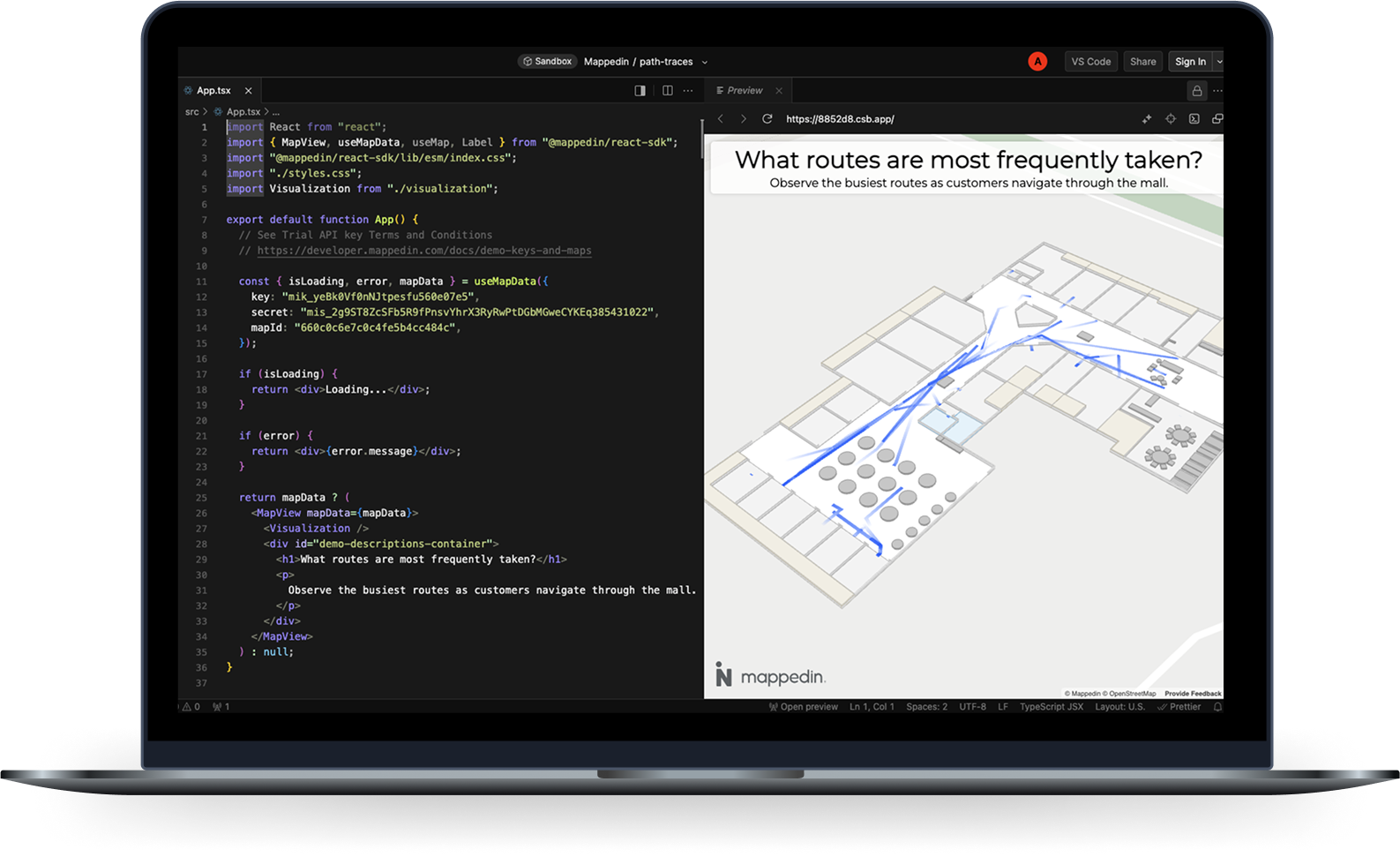Screen dimensions: 1400x857
Task: Activate the element inspector crosshair icon
Action: (x=1171, y=119)
